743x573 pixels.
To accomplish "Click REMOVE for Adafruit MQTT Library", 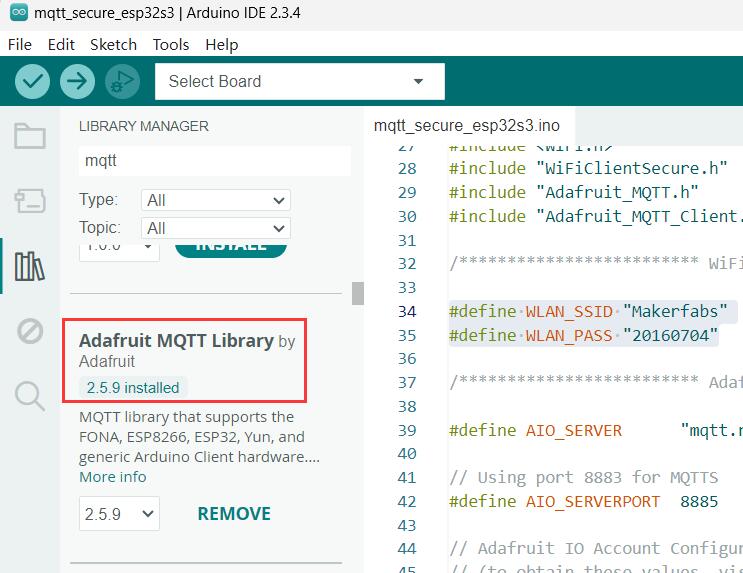I will click(x=234, y=514).
